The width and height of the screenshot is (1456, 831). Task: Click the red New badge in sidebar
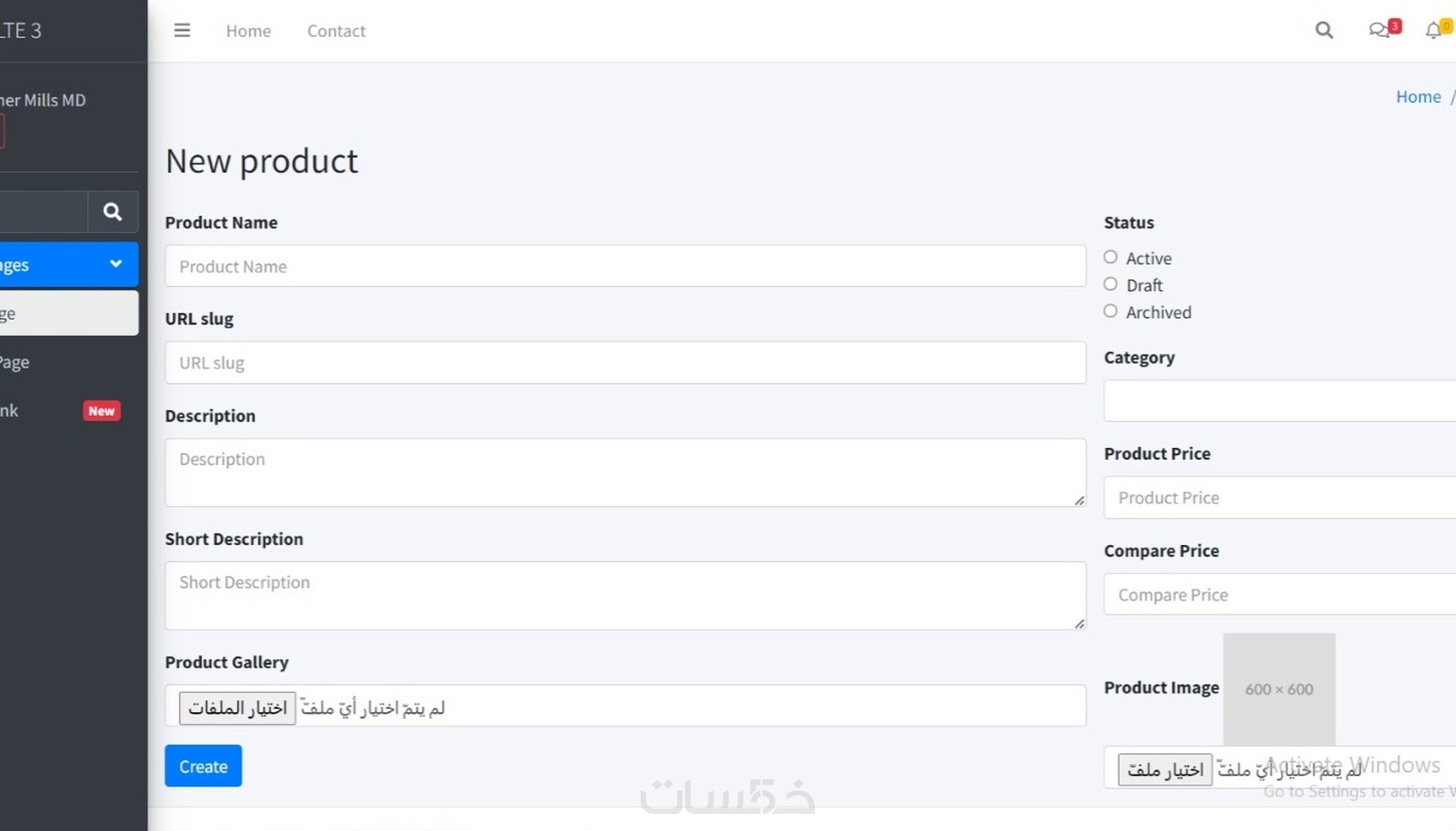coord(101,411)
